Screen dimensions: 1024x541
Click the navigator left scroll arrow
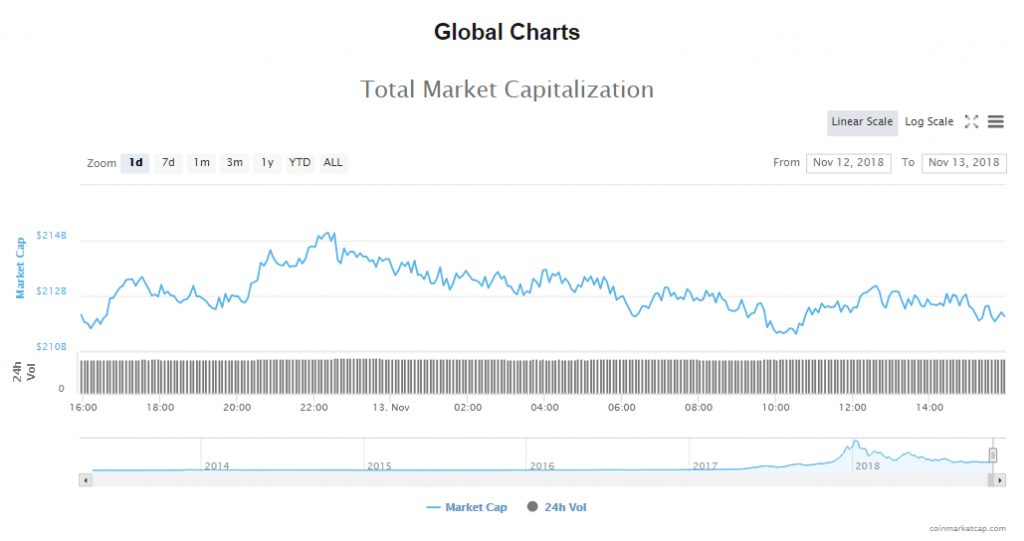(x=85, y=481)
